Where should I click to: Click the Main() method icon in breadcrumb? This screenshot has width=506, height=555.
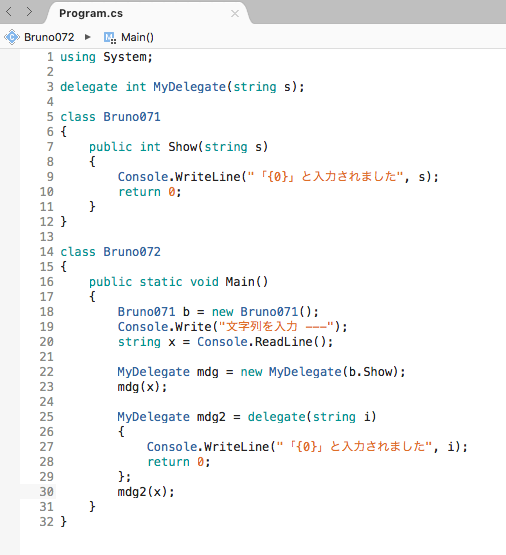pyautogui.click(x=110, y=38)
